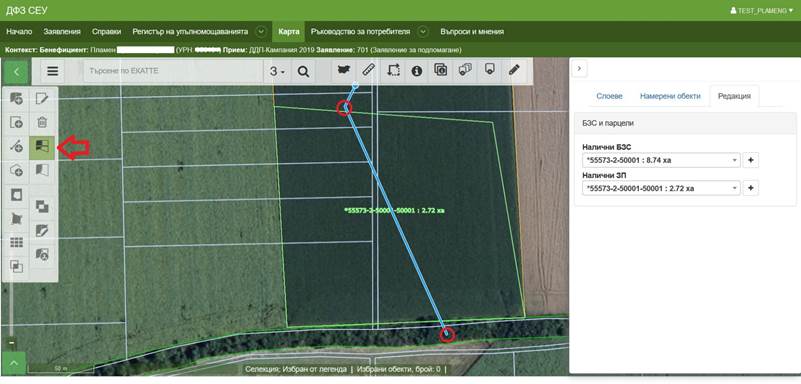
Task: Expand the TEST_PLAMENG user menu
Action: point(762,10)
